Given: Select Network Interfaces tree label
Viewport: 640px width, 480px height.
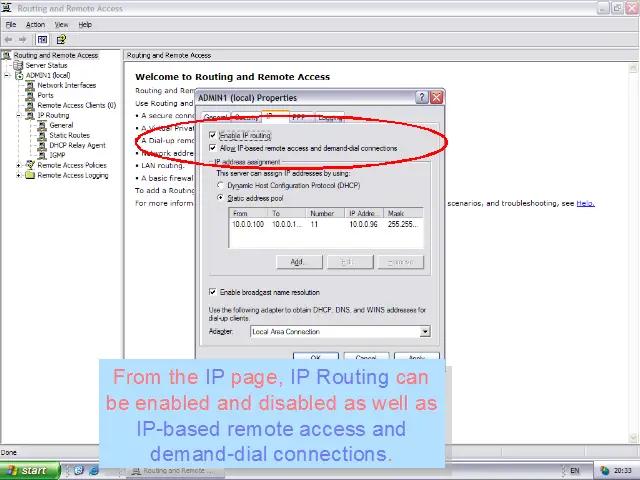Looking at the screenshot, I should (67, 85).
